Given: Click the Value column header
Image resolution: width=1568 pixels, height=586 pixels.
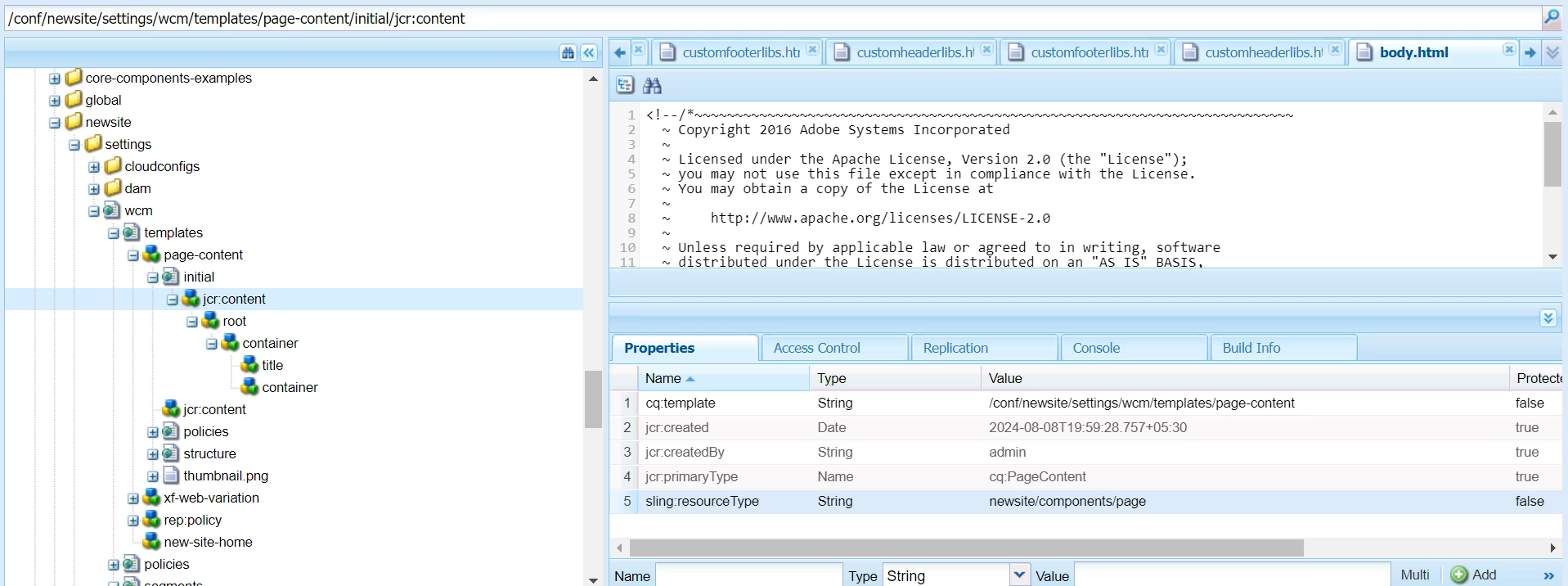Looking at the screenshot, I should click(x=1245, y=378).
